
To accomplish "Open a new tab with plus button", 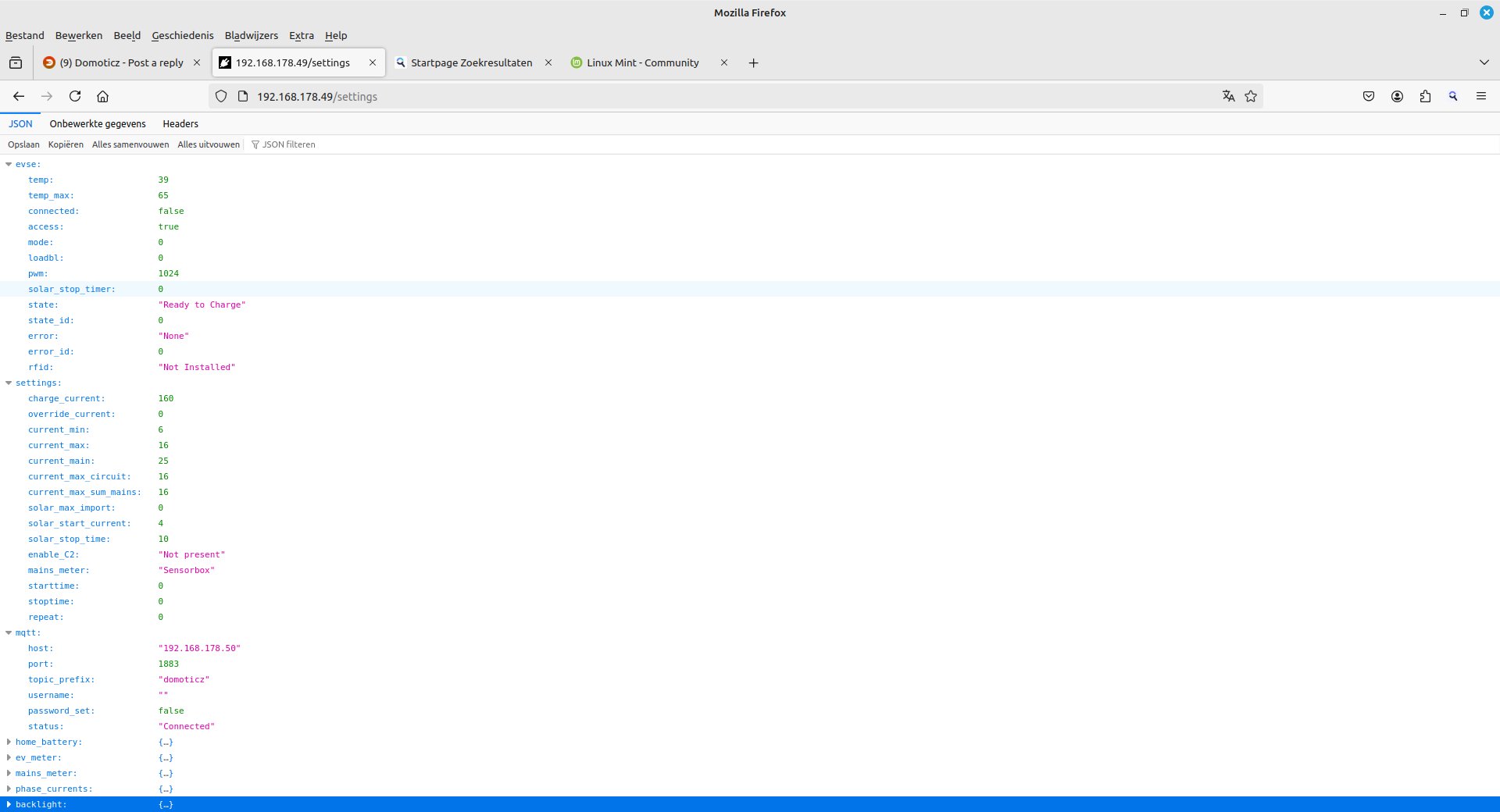I will [x=753, y=62].
